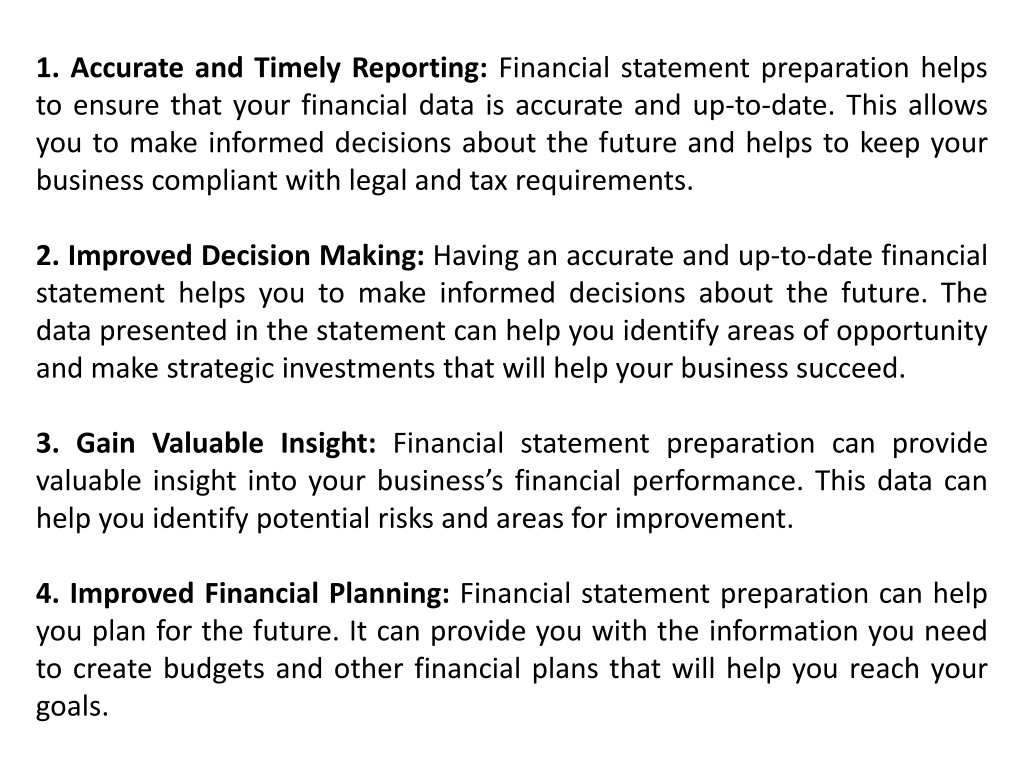Image resolution: width=1024 pixels, height=768 pixels.
Task: Click the number '2.' list marker
Action: [48, 255]
